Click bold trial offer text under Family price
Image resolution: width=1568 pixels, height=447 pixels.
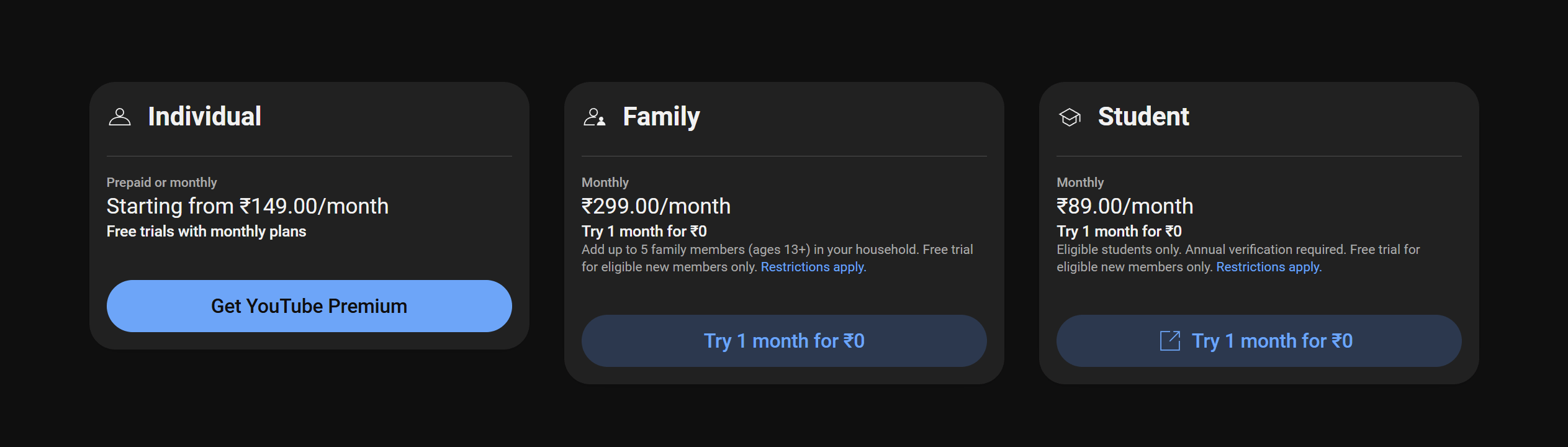[x=644, y=232]
